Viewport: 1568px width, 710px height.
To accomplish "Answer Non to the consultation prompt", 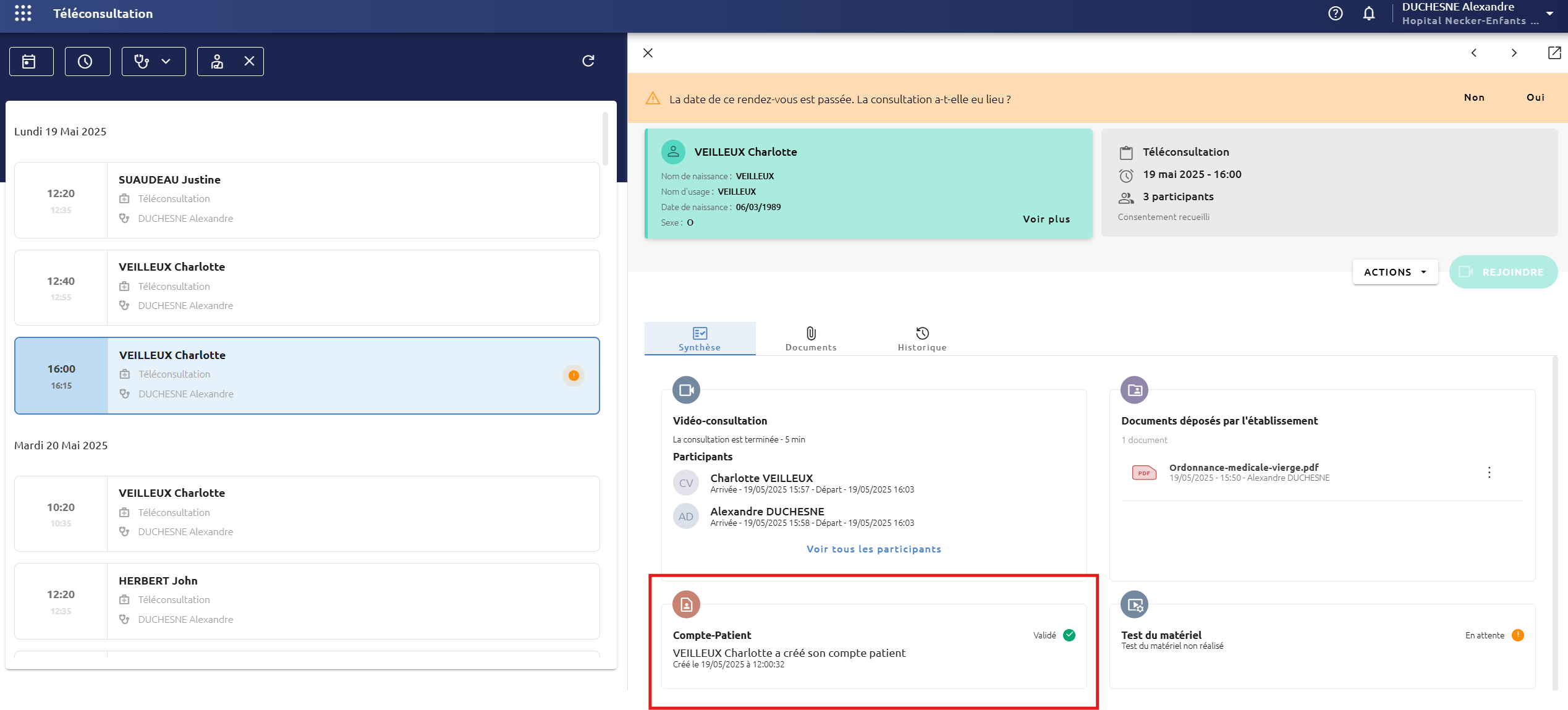I will click(1474, 98).
